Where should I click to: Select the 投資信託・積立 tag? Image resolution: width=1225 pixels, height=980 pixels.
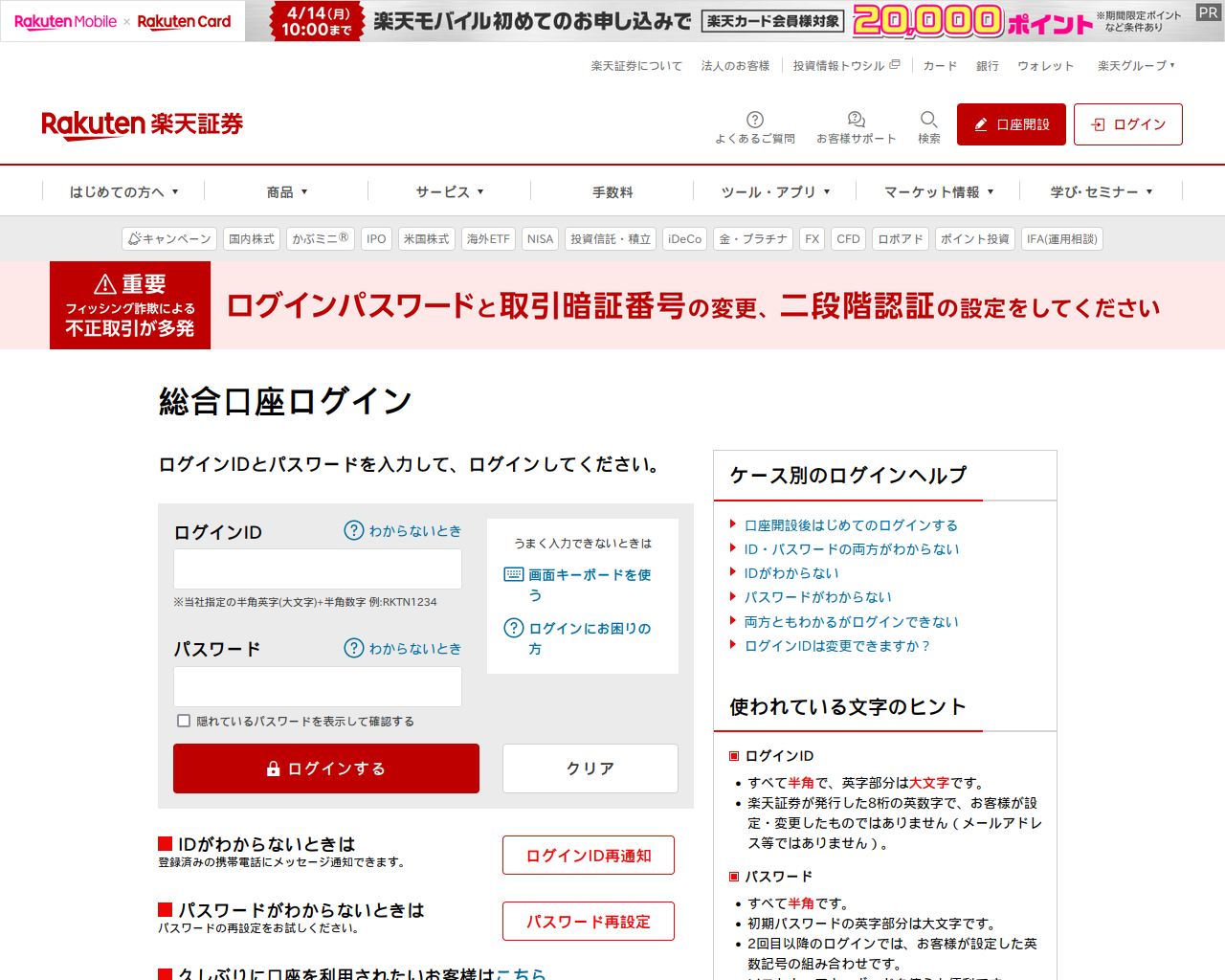pyautogui.click(x=611, y=238)
